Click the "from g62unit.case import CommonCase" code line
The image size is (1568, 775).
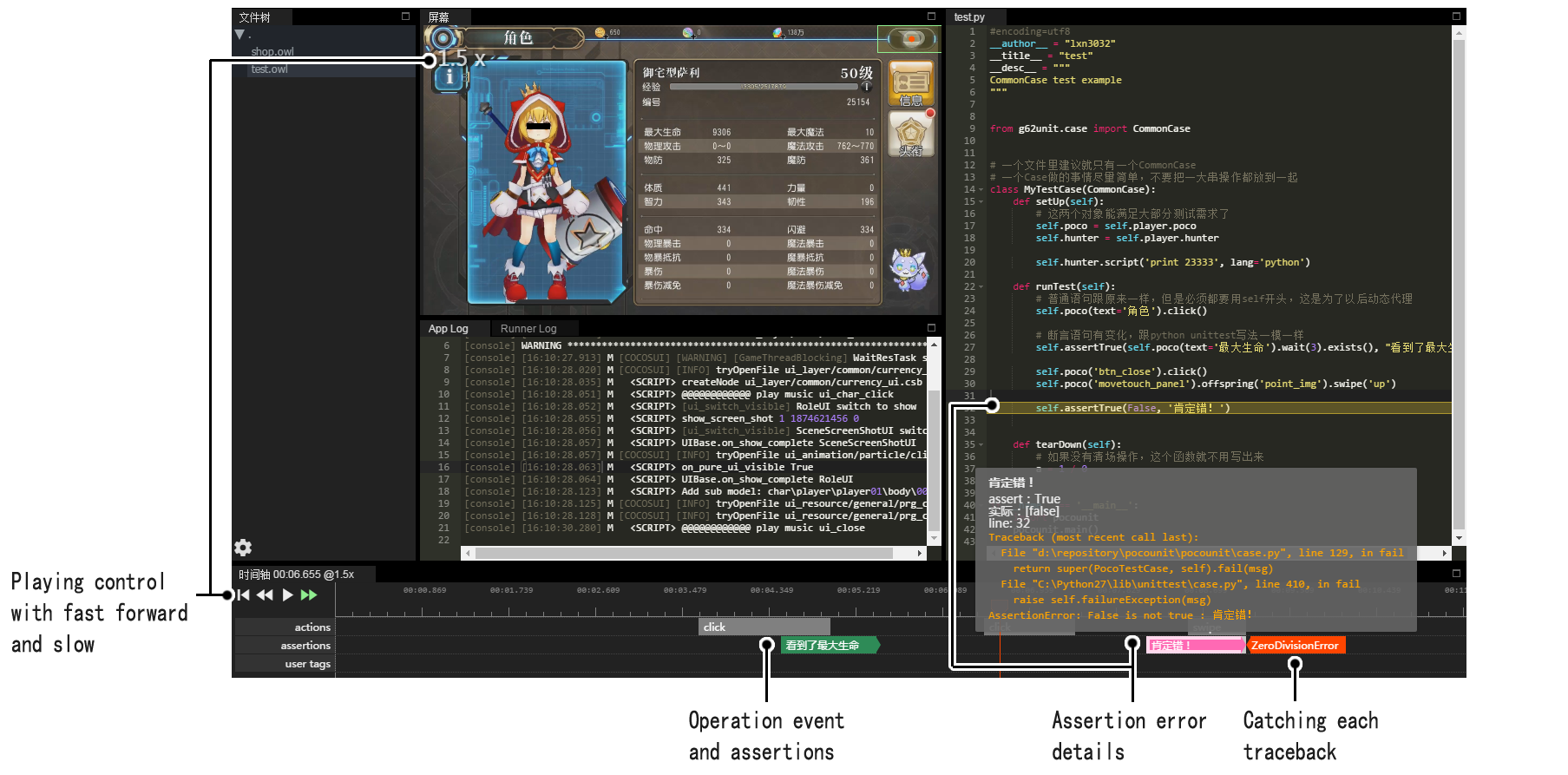point(1090,128)
